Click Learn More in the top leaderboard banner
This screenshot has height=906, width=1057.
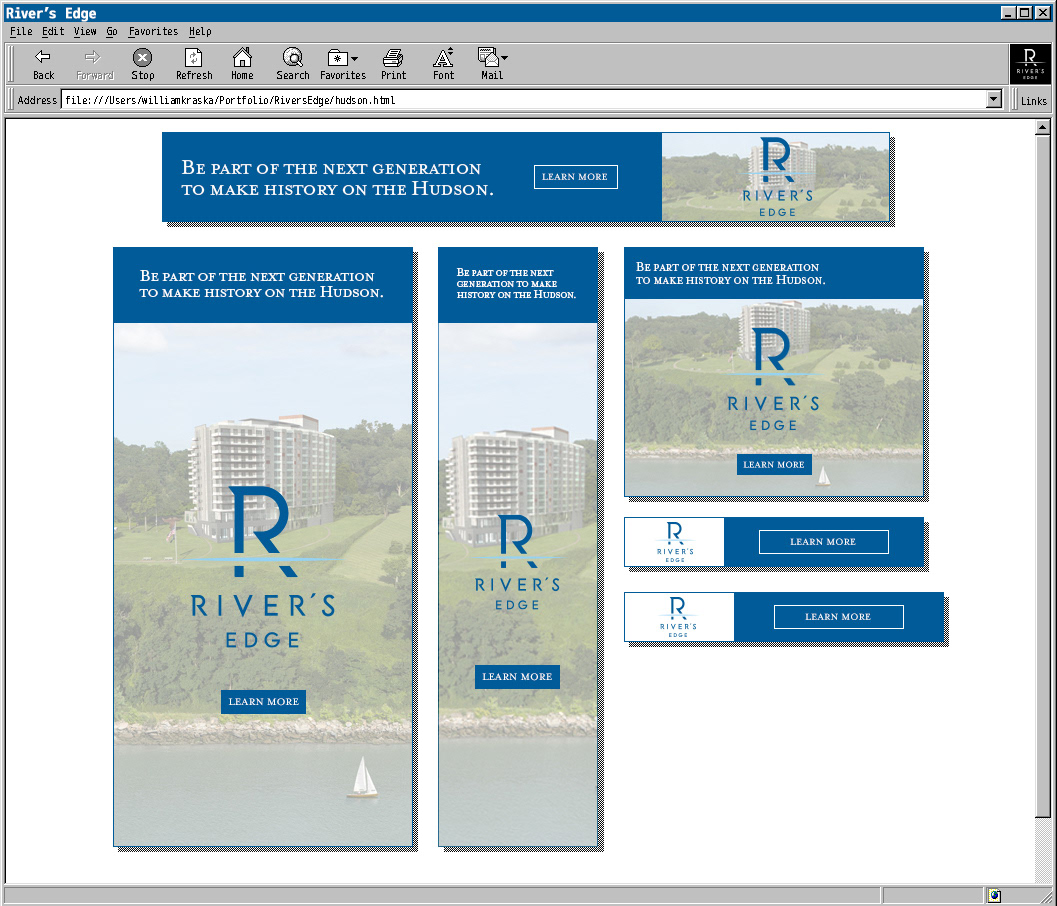click(x=576, y=177)
